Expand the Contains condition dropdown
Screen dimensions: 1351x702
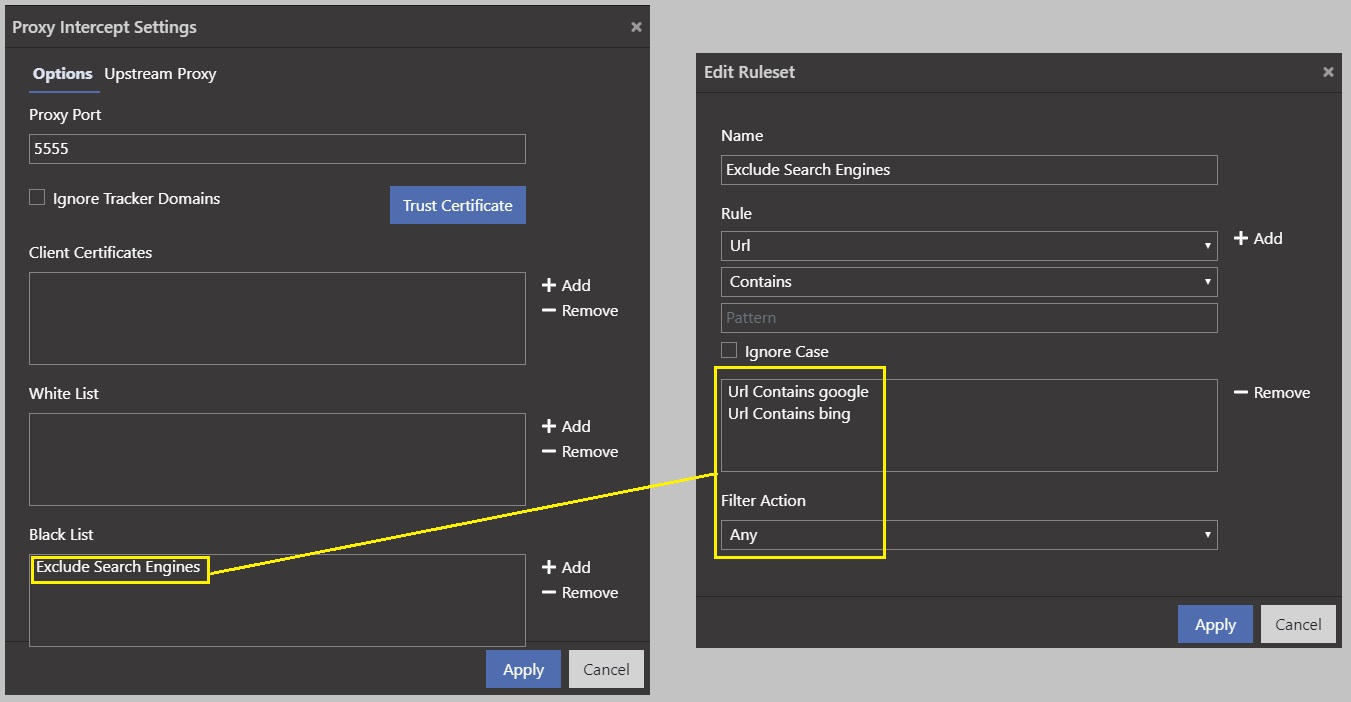click(968, 282)
